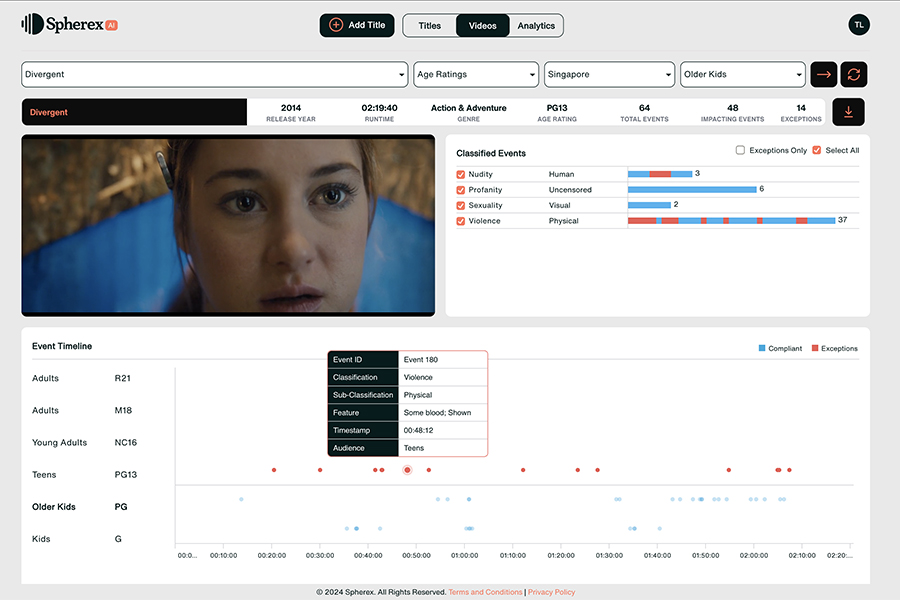This screenshot has width=900, height=600.
Task: Switch to the Titles tab
Action: (429, 26)
